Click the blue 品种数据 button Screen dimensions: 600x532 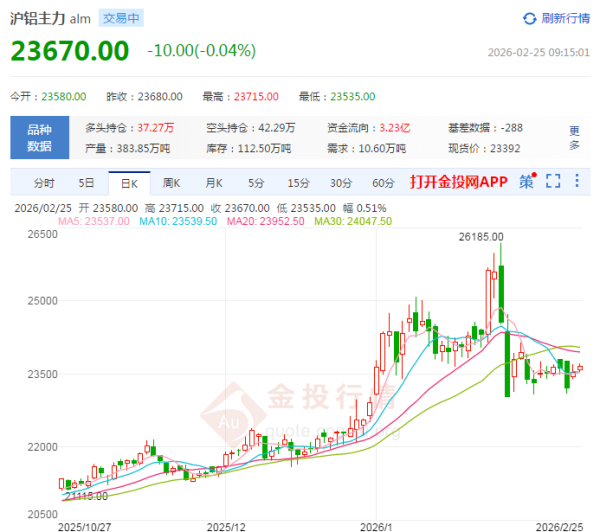coord(40,137)
